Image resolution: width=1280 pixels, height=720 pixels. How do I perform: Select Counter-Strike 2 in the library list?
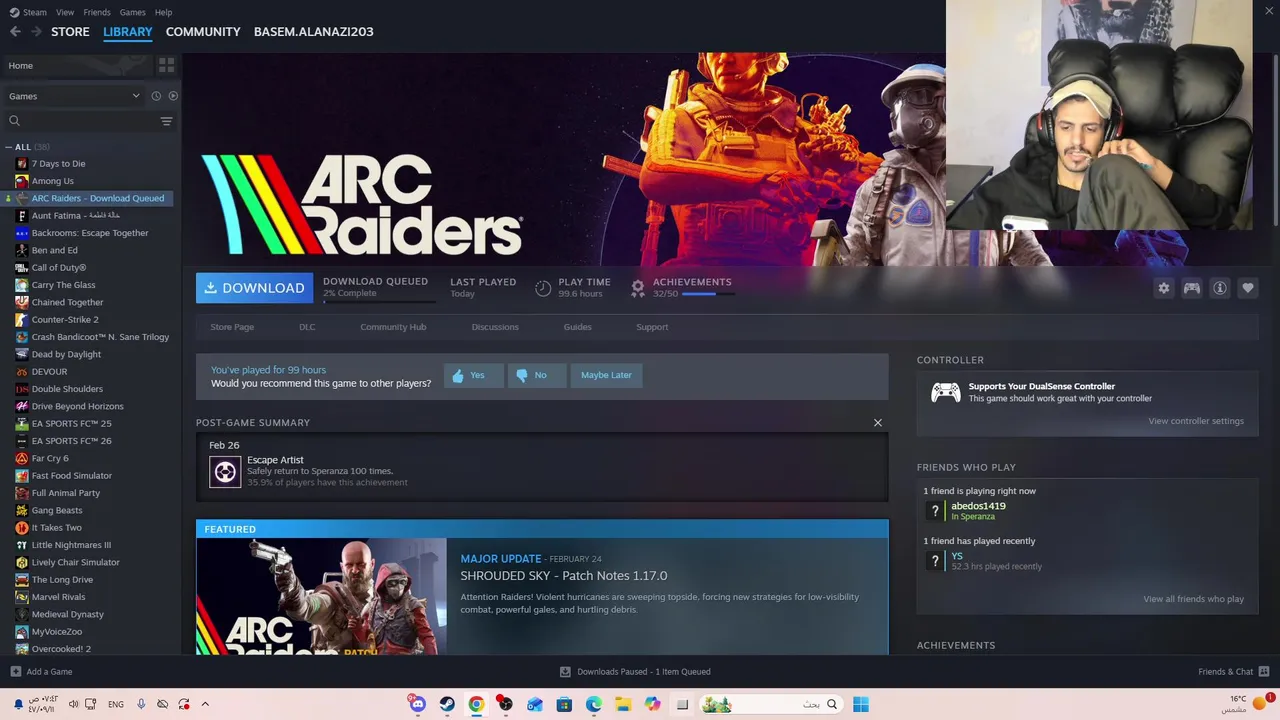[x=65, y=320]
